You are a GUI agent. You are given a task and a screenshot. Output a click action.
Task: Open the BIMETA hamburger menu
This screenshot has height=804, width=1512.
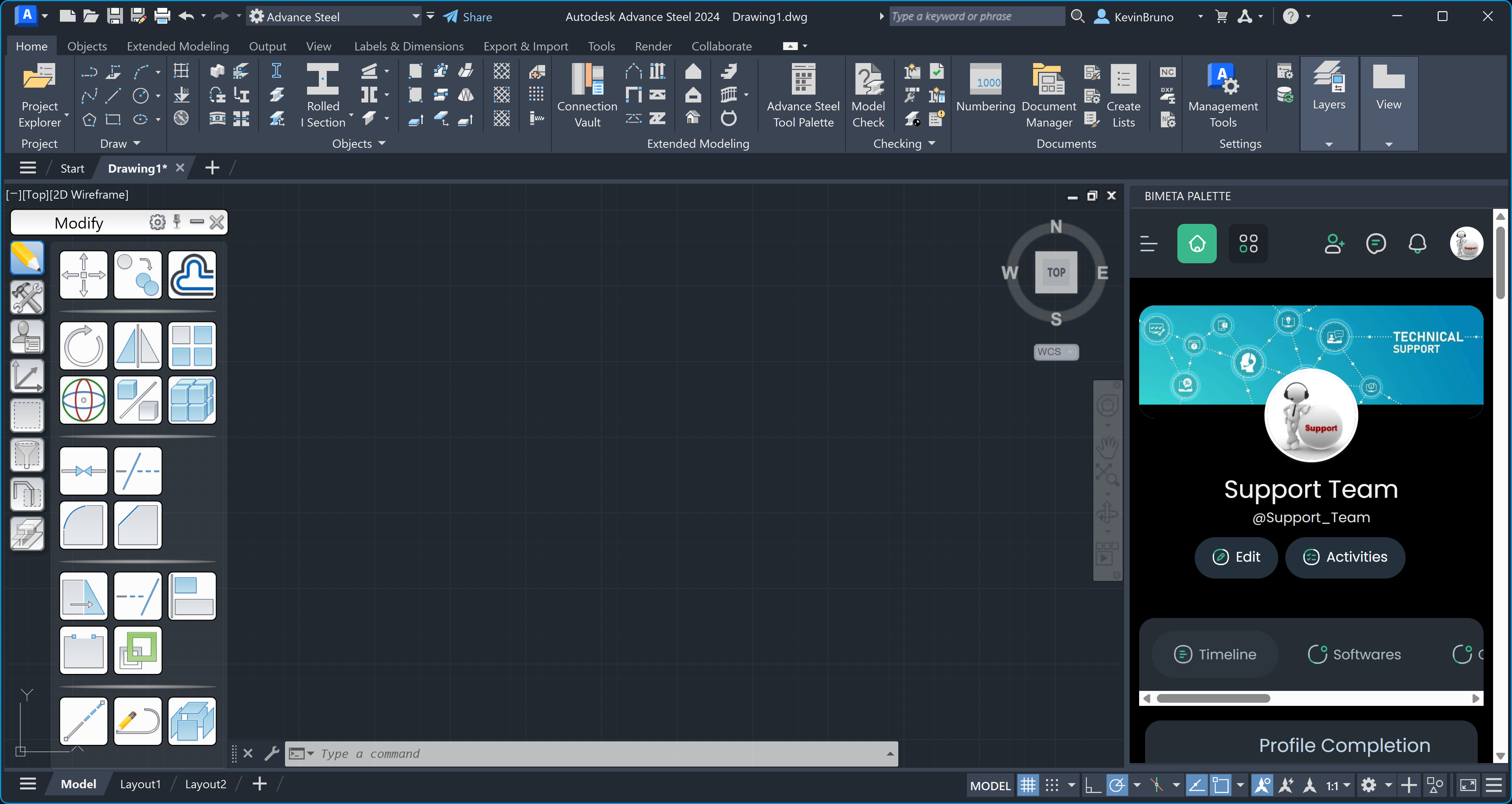click(x=1149, y=244)
